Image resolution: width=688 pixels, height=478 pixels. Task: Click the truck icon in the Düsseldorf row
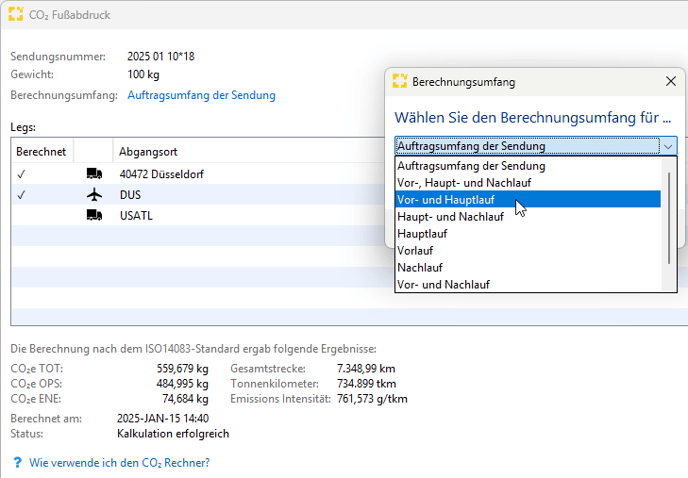pyautogui.click(x=94, y=174)
